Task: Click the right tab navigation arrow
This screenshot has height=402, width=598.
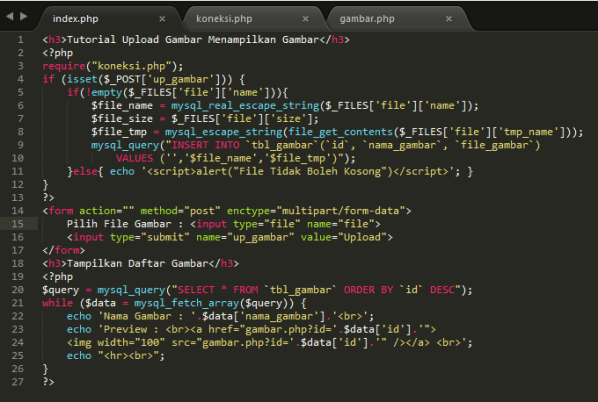Action: pos(24,16)
